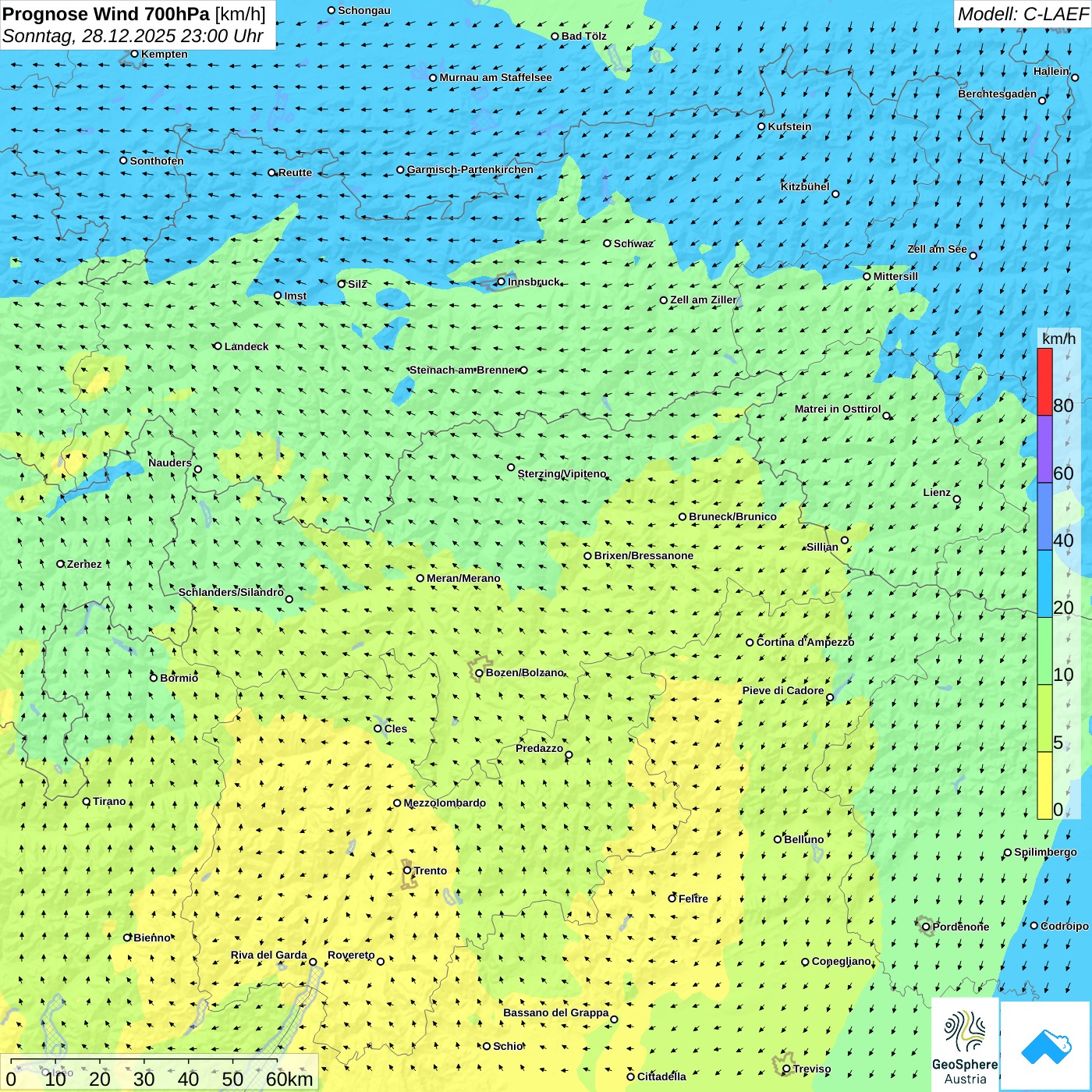The height and width of the screenshot is (1092, 1092).
Task: Click the Trento city marker
Action: (407, 870)
